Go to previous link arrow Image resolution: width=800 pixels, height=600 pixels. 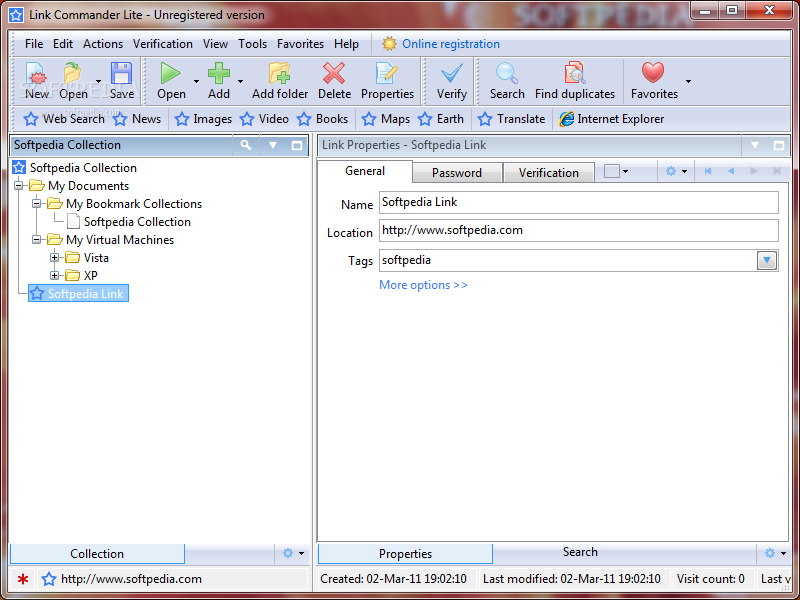[x=731, y=171]
